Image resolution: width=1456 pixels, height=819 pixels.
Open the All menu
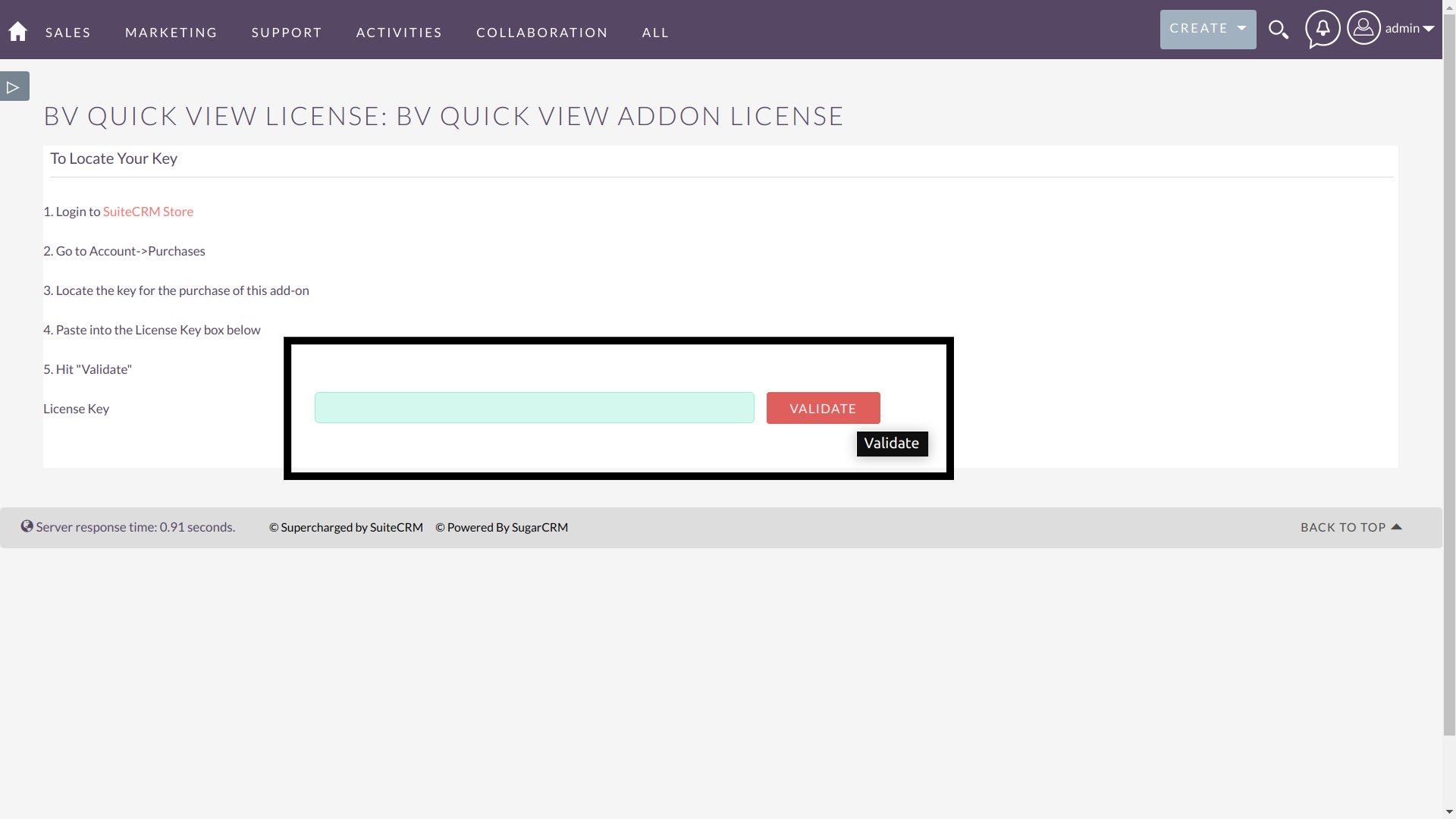click(656, 33)
